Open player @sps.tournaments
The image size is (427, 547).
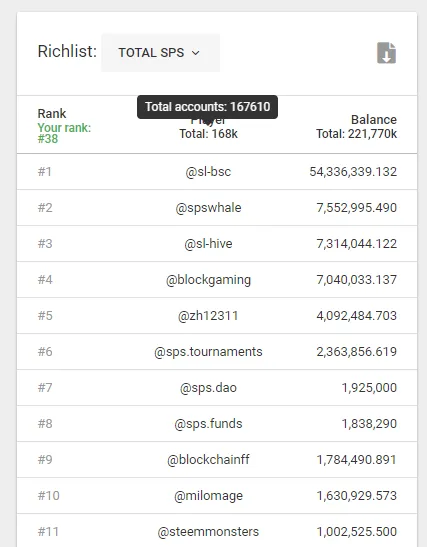pyautogui.click(x=208, y=352)
